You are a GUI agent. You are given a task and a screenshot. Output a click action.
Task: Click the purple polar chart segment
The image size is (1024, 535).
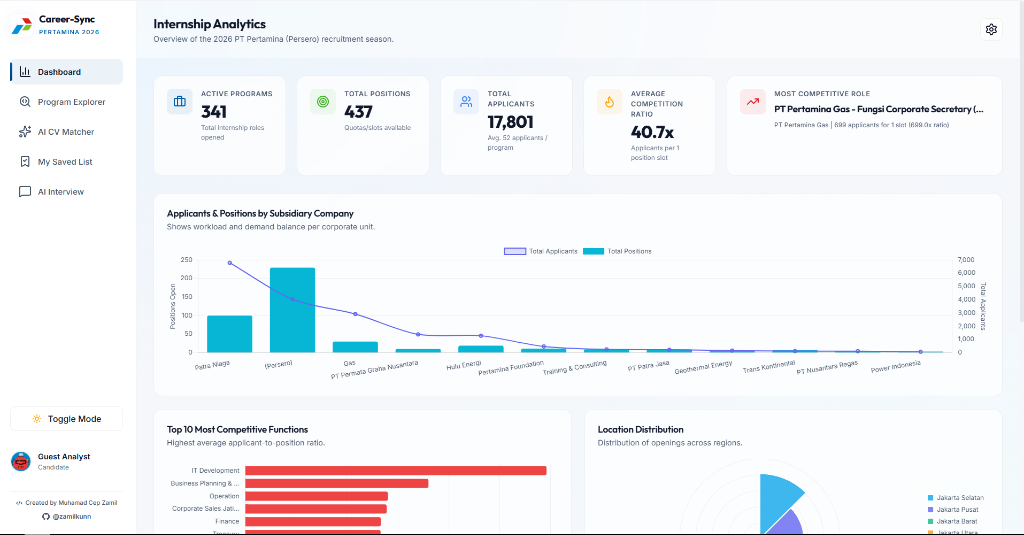tap(786, 524)
